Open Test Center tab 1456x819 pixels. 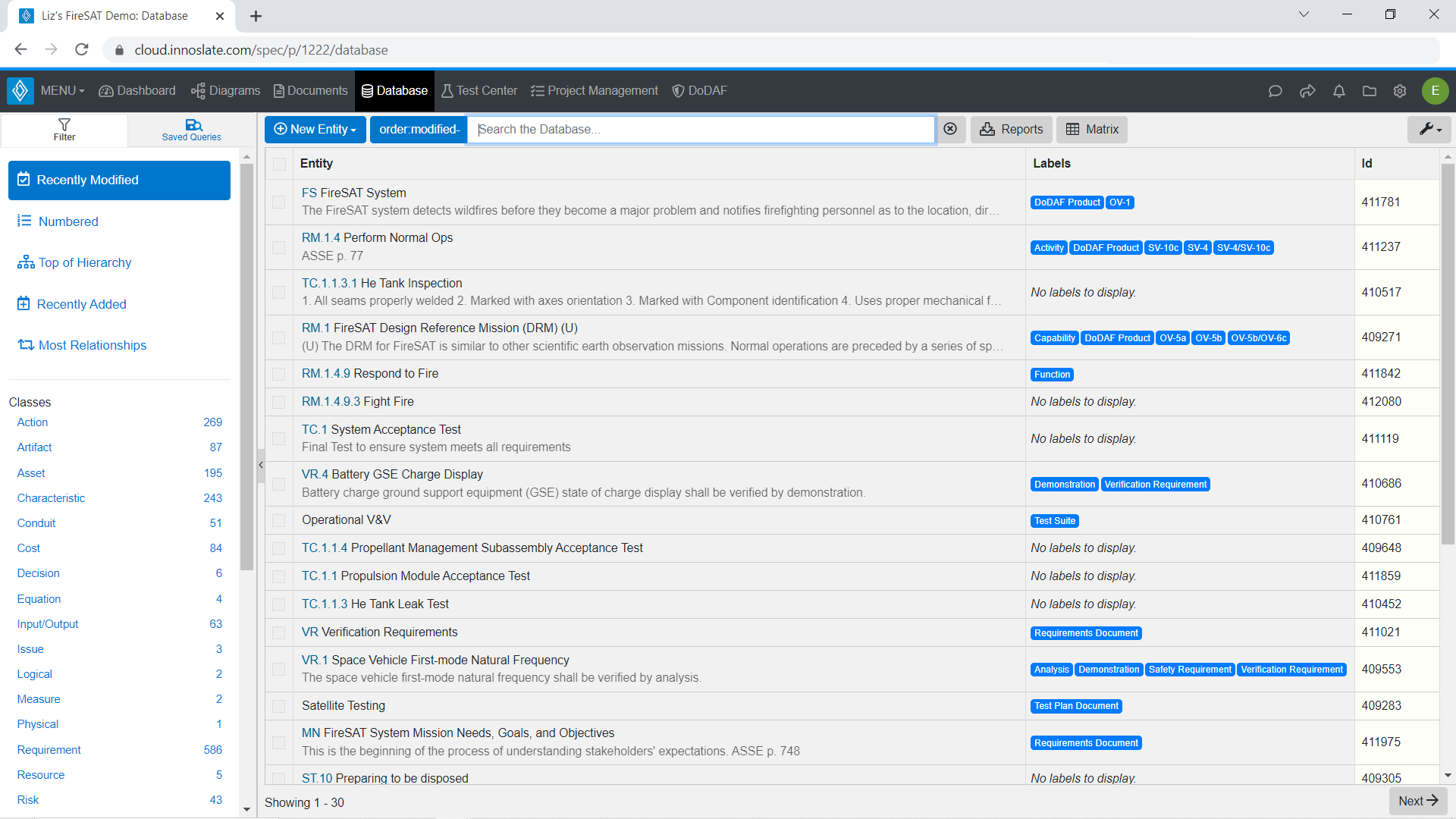tap(479, 91)
